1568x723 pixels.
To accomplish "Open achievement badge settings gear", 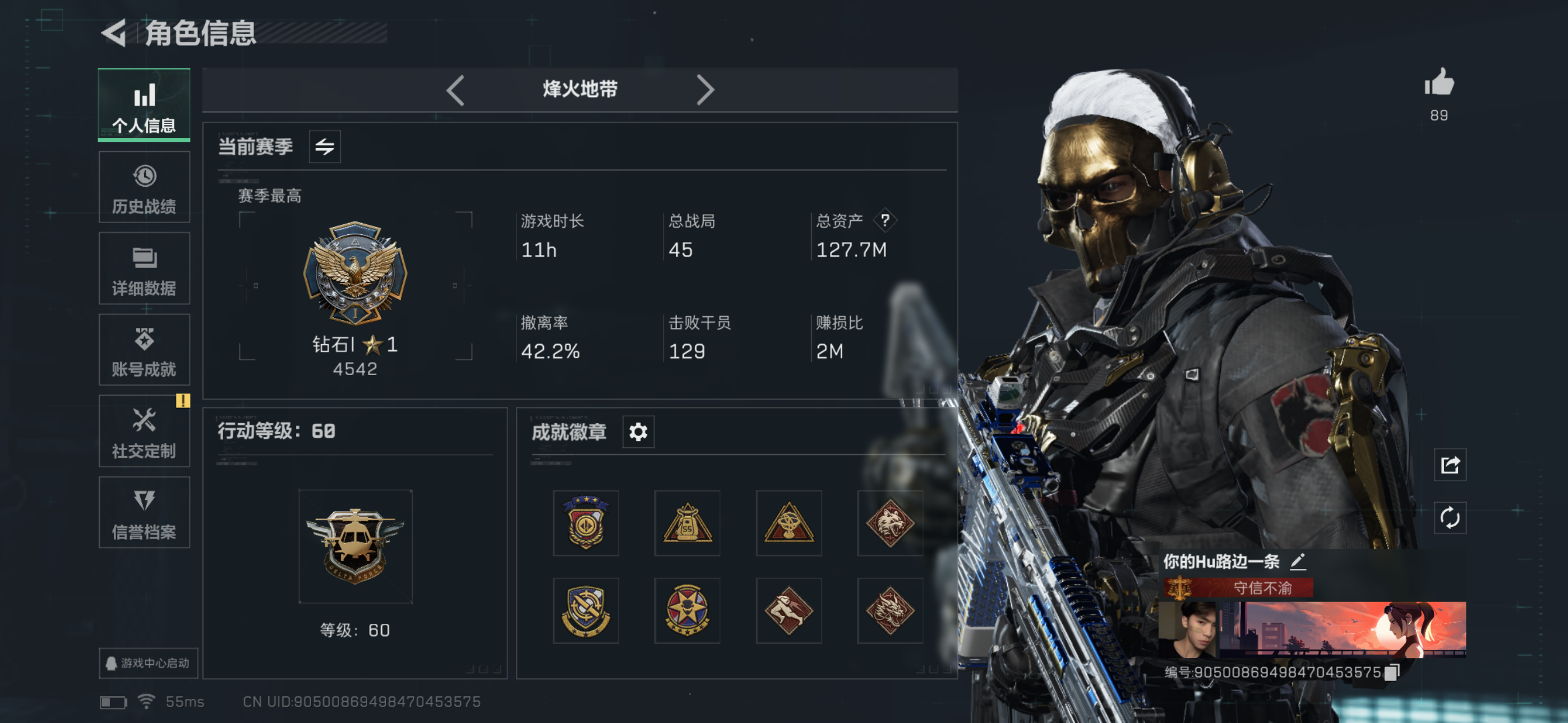I will (638, 432).
